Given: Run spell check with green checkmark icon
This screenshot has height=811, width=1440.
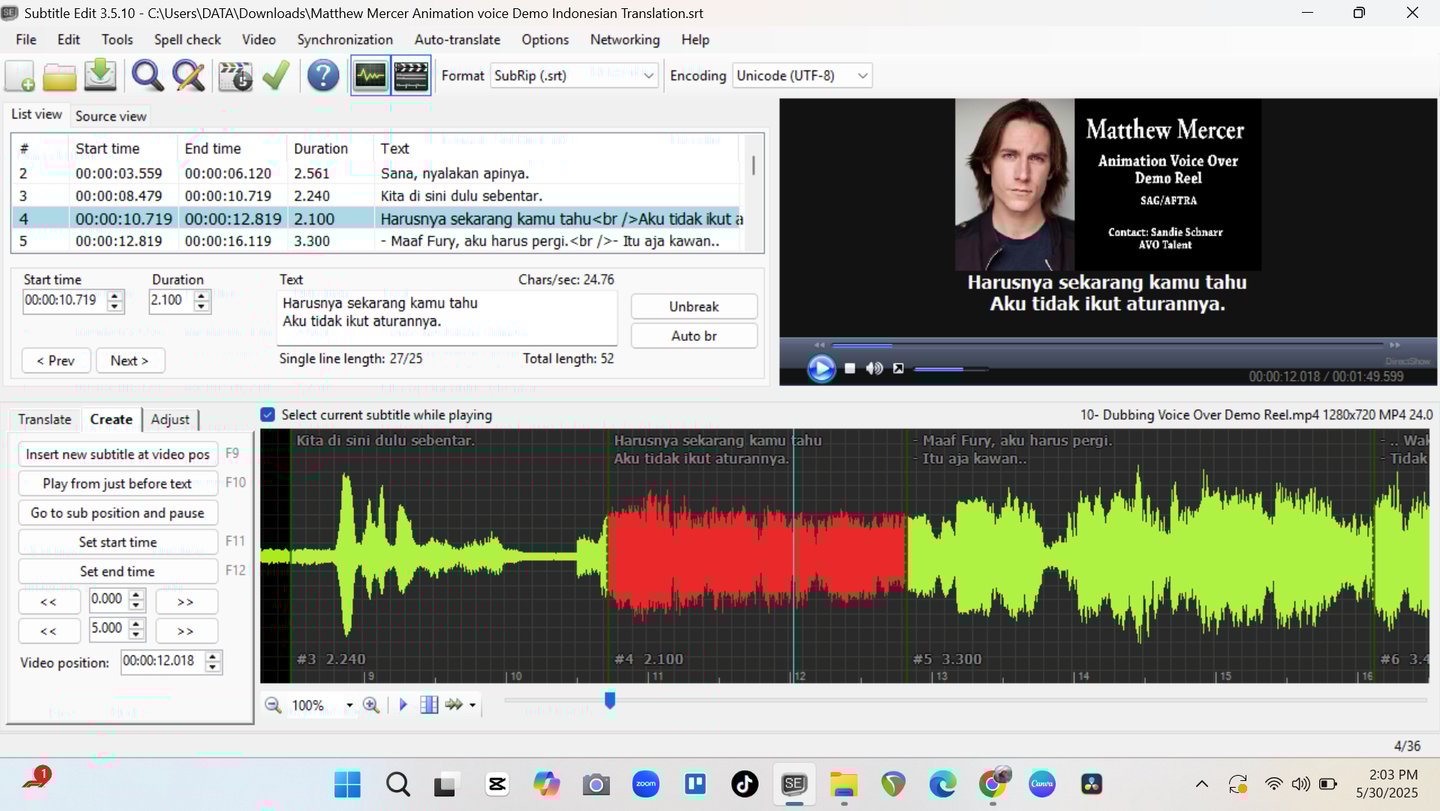Looking at the screenshot, I should (x=275, y=76).
